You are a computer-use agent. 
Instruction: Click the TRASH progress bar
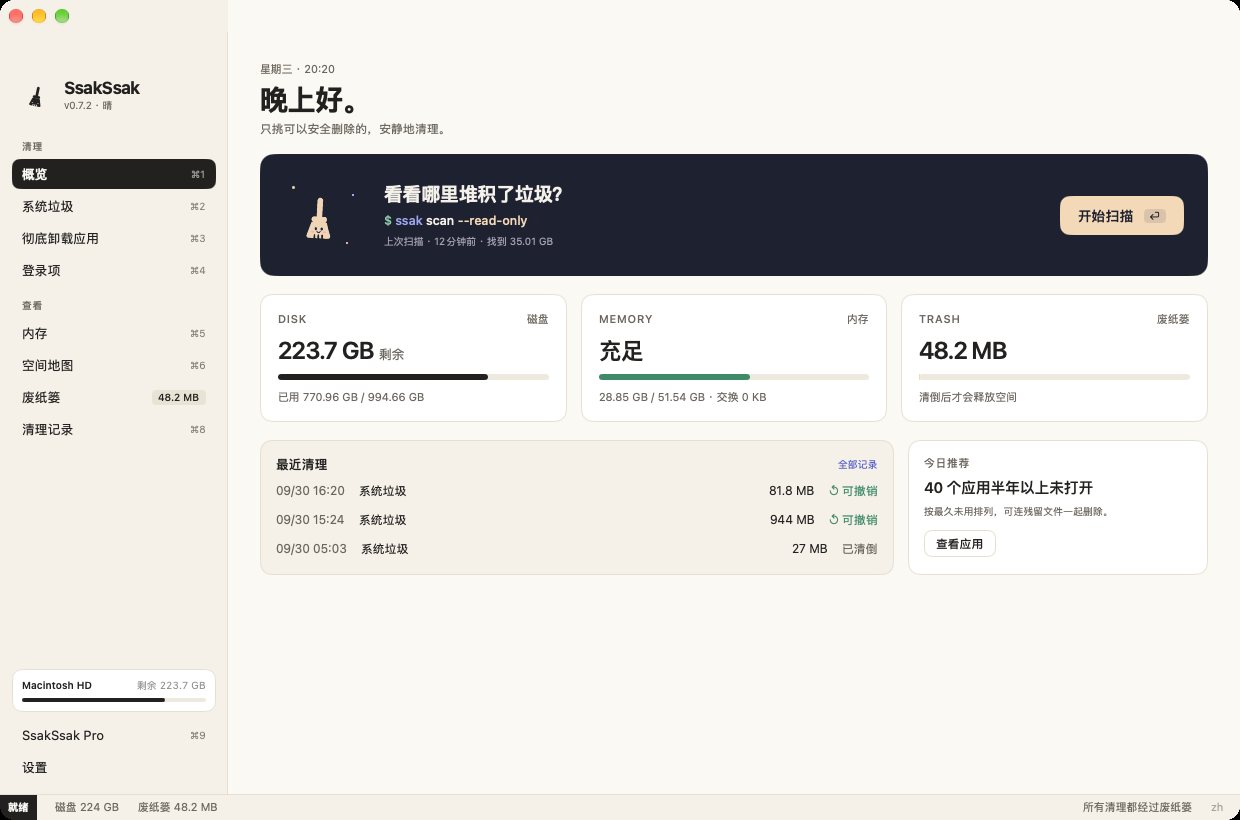tap(1054, 377)
